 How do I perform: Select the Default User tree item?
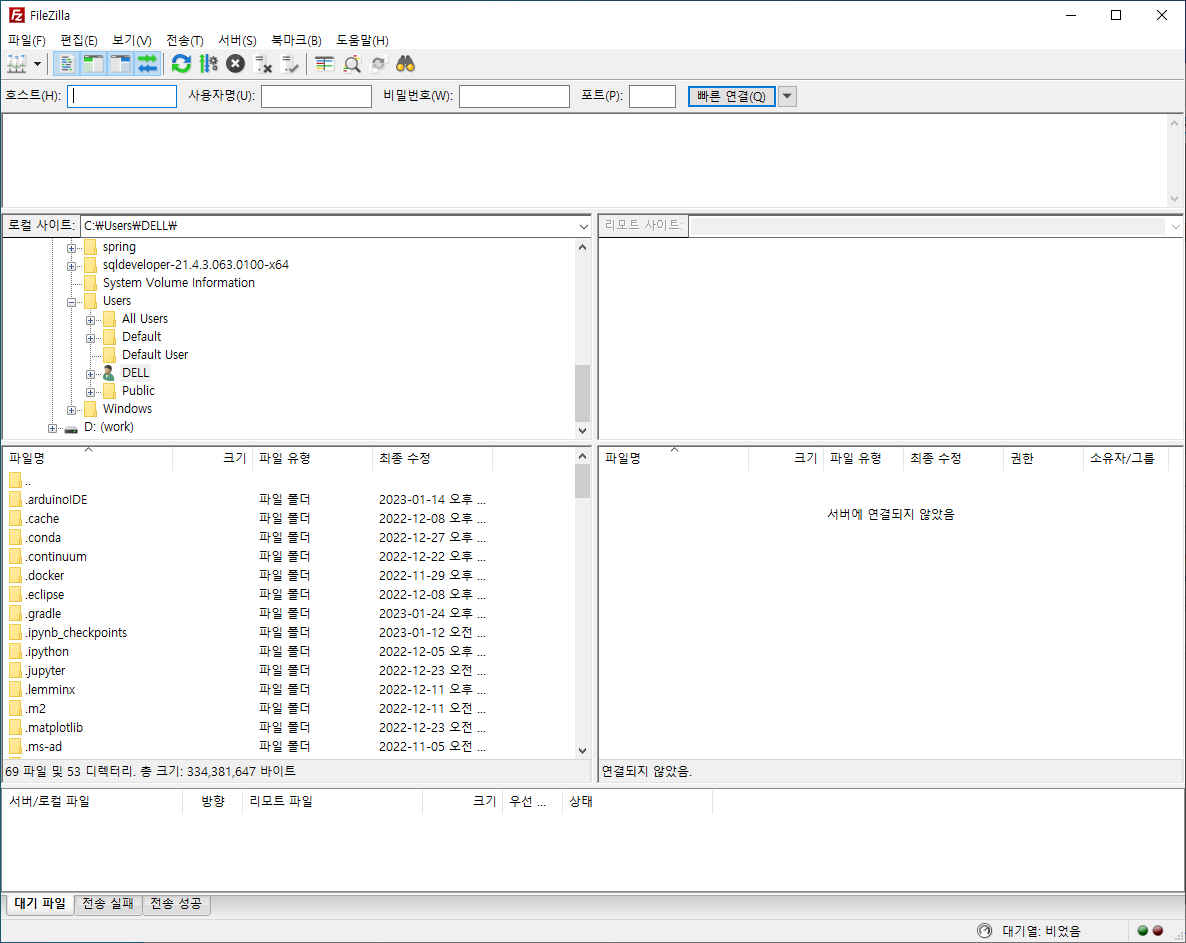click(x=155, y=355)
